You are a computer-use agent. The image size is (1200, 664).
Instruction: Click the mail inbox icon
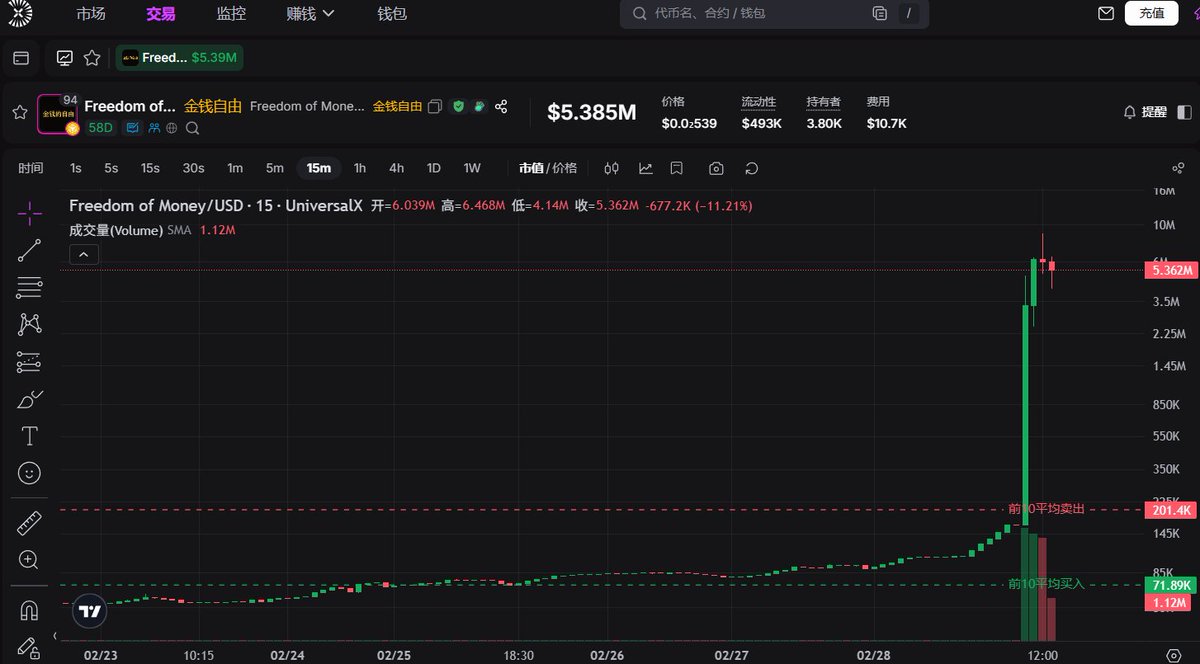tap(1106, 14)
